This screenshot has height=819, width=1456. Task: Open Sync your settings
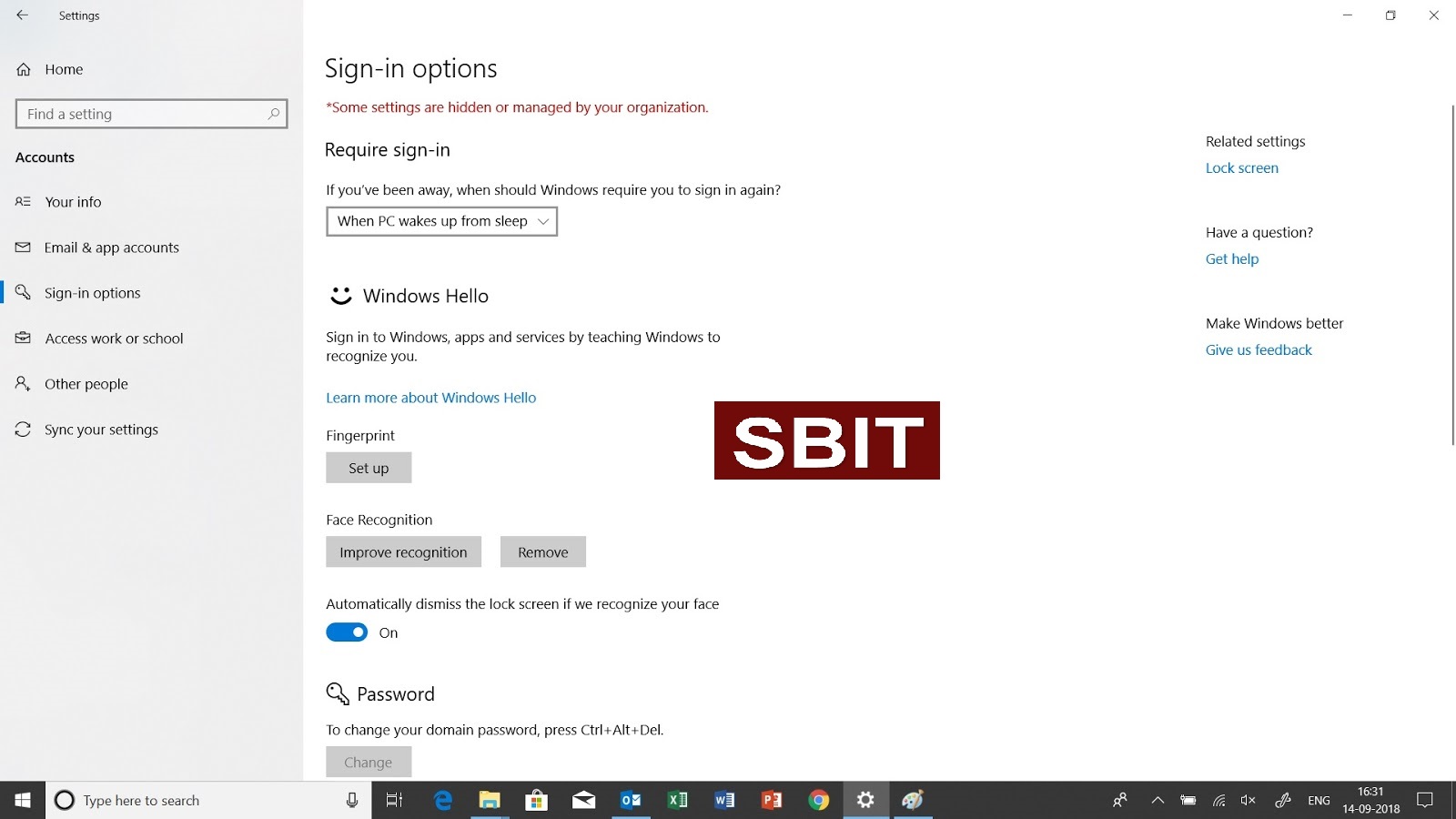pos(101,430)
